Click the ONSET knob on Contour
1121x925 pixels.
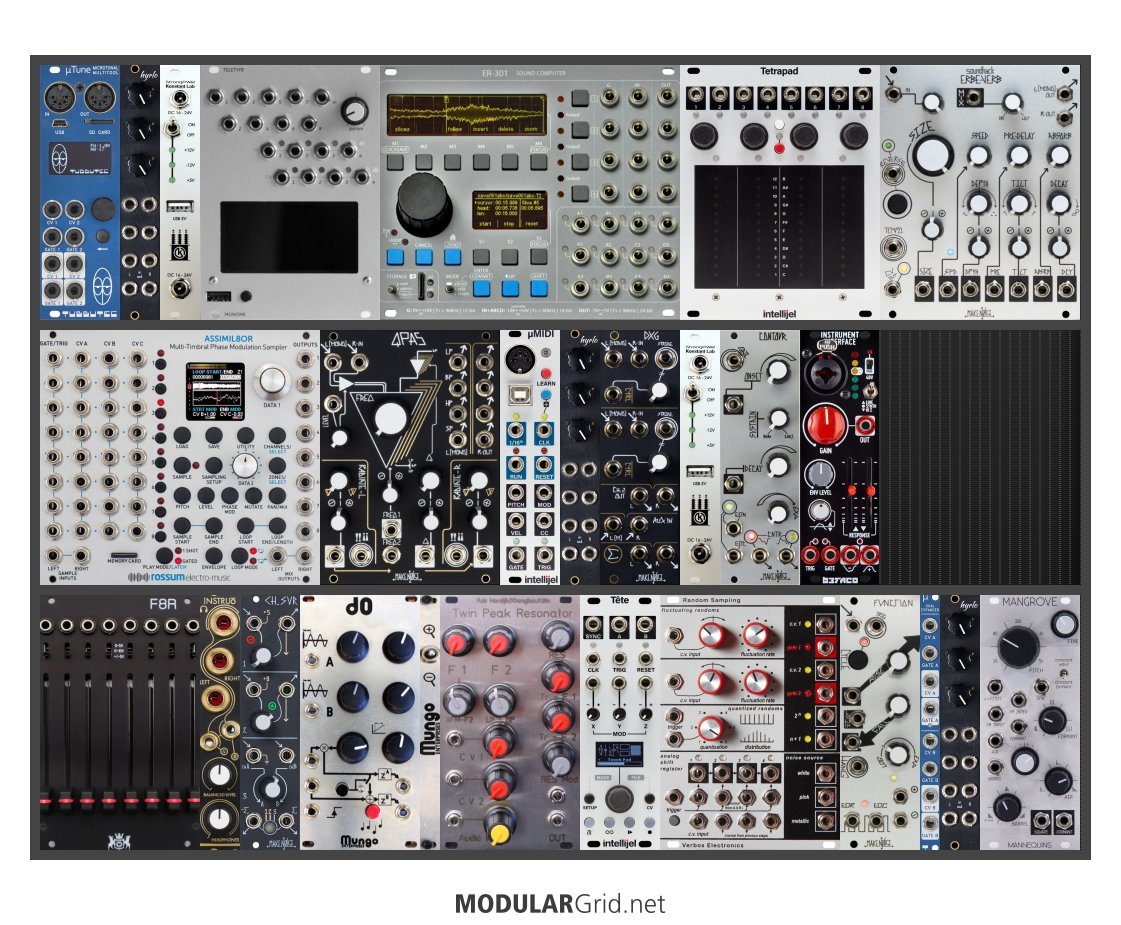tap(777, 370)
